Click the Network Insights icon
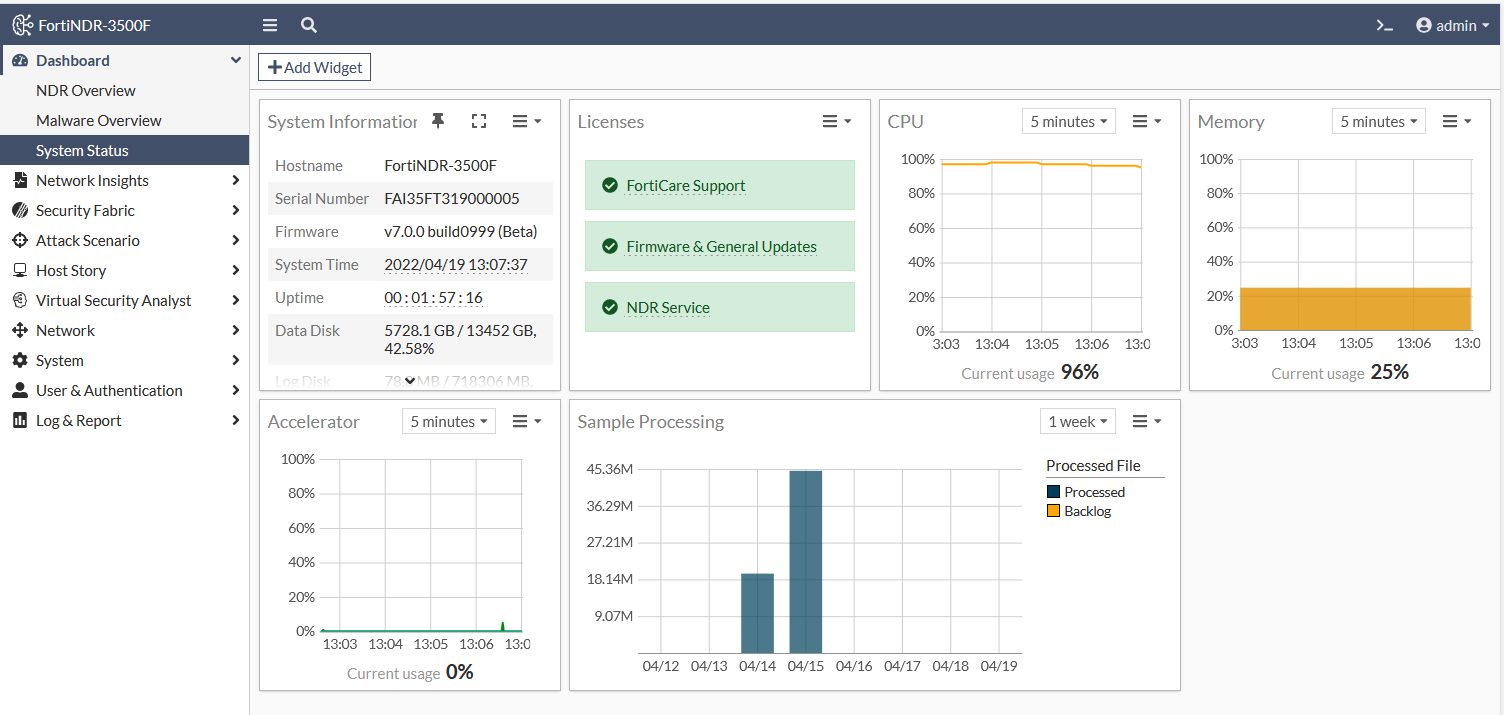The image size is (1504, 715). coord(20,181)
